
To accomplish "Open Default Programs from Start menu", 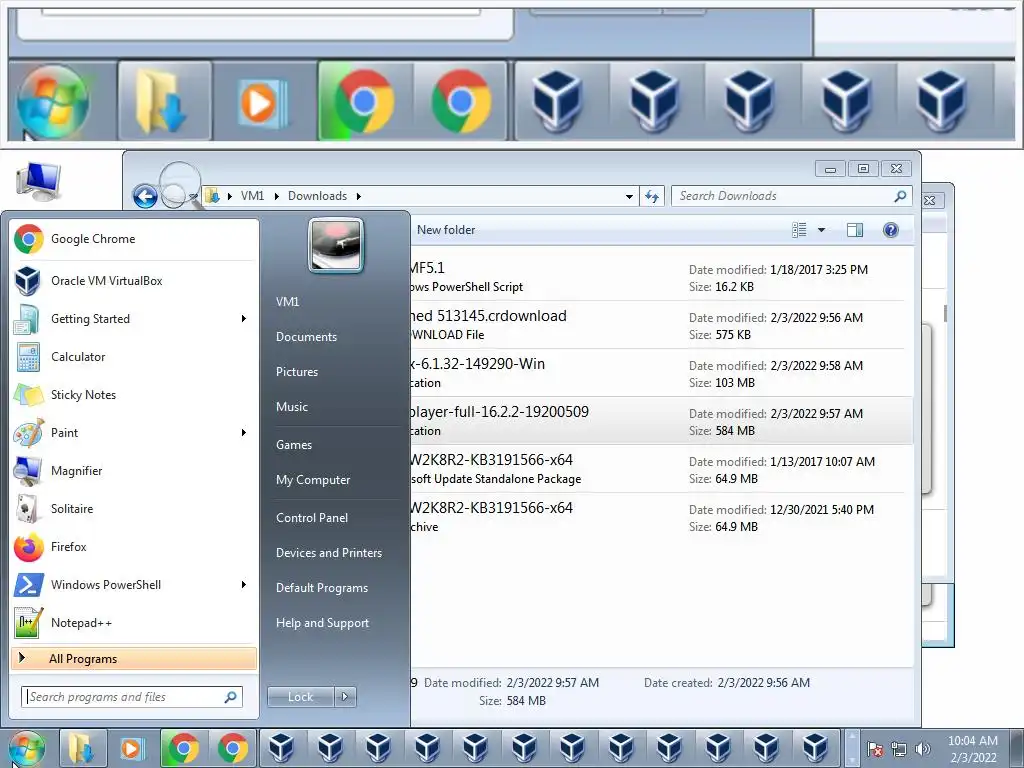I will [322, 588].
